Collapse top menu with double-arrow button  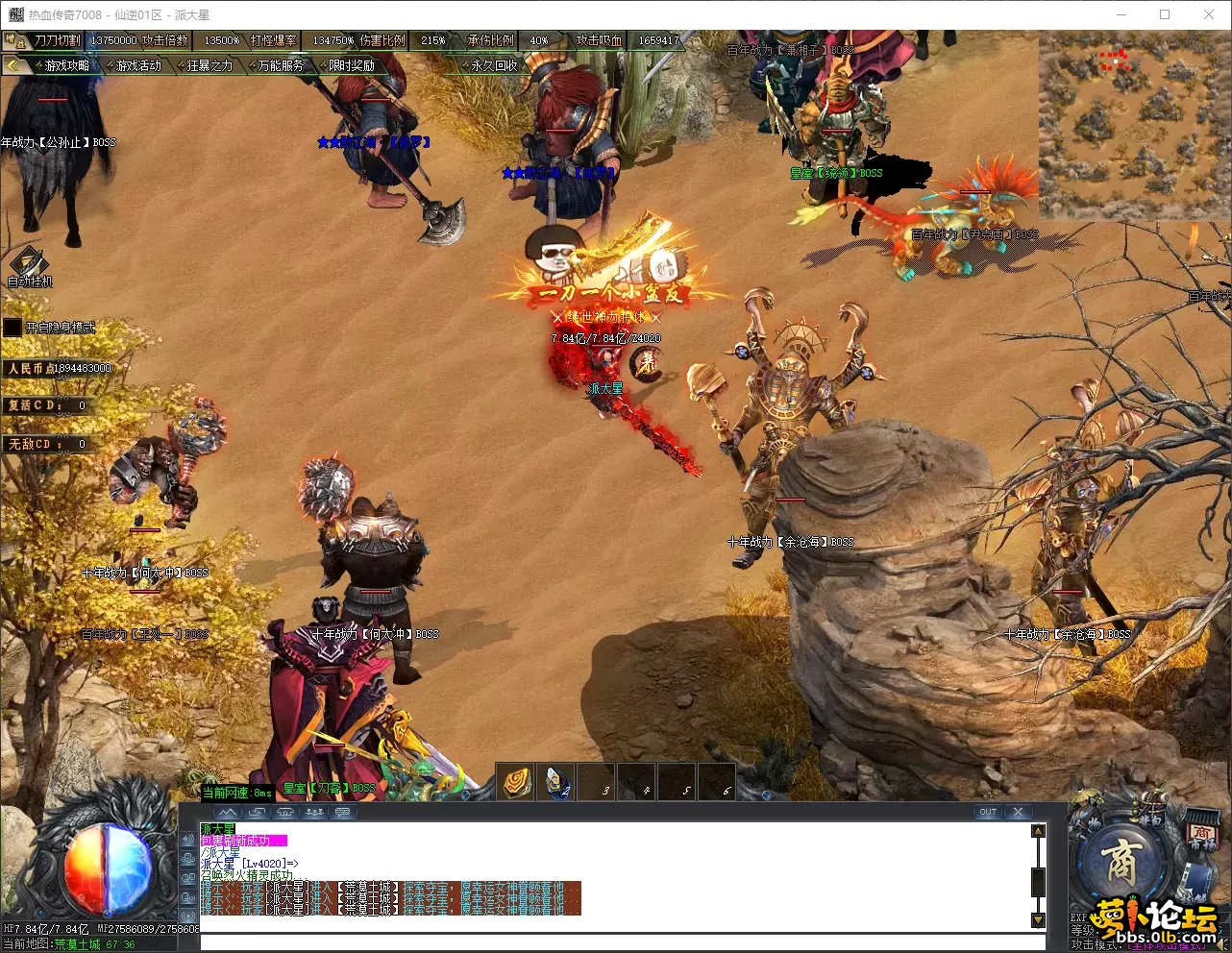(x=13, y=65)
